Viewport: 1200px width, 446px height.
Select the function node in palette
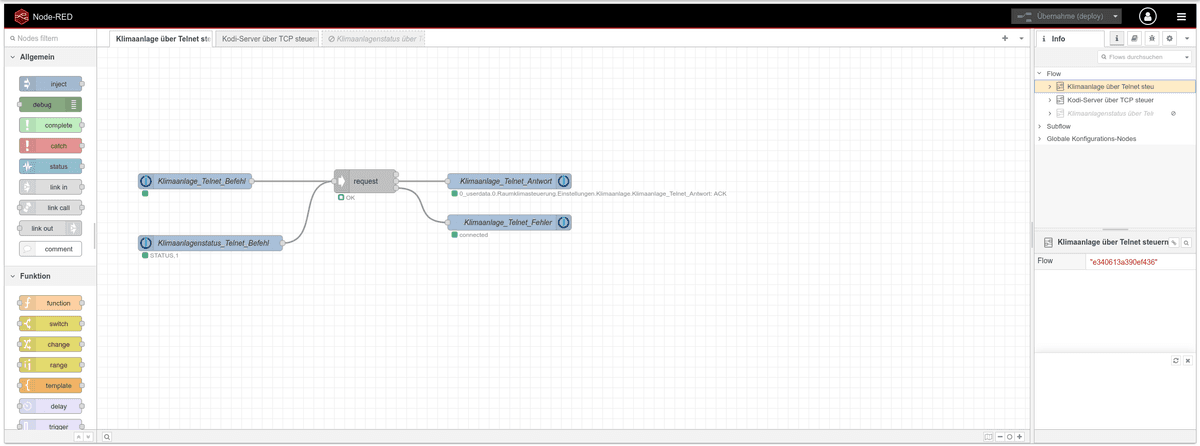tap(51, 303)
